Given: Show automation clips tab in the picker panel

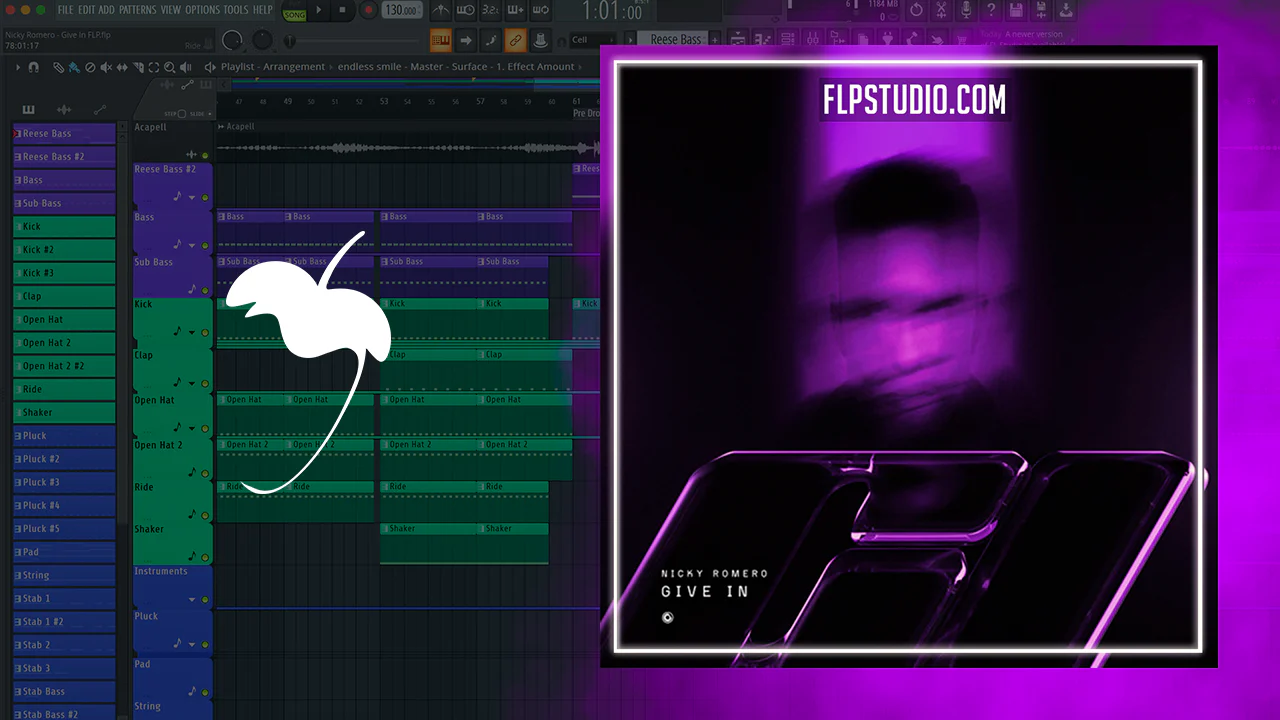Looking at the screenshot, I should point(100,109).
